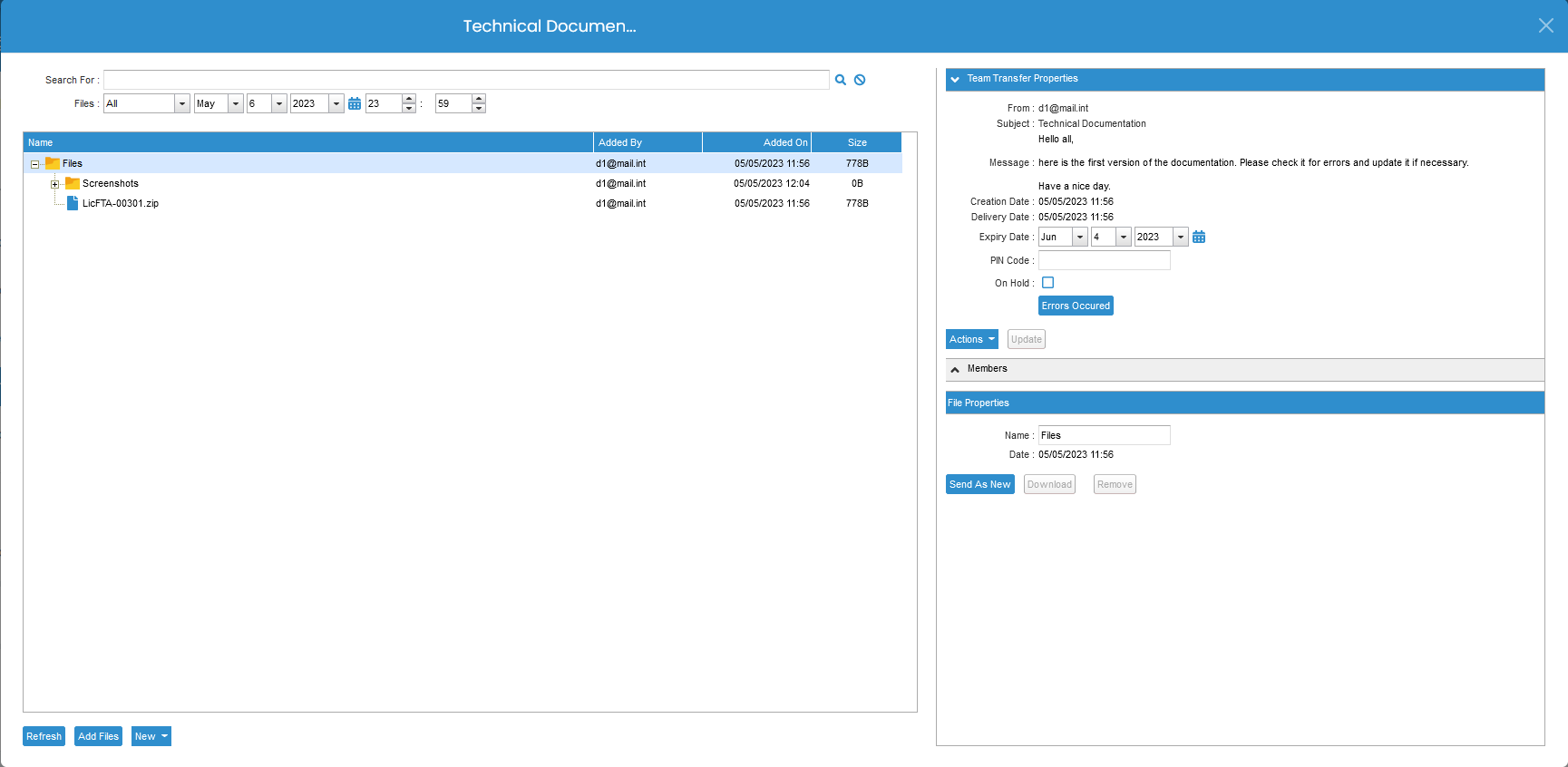Click the file Name field containing Files

tap(1104, 435)
